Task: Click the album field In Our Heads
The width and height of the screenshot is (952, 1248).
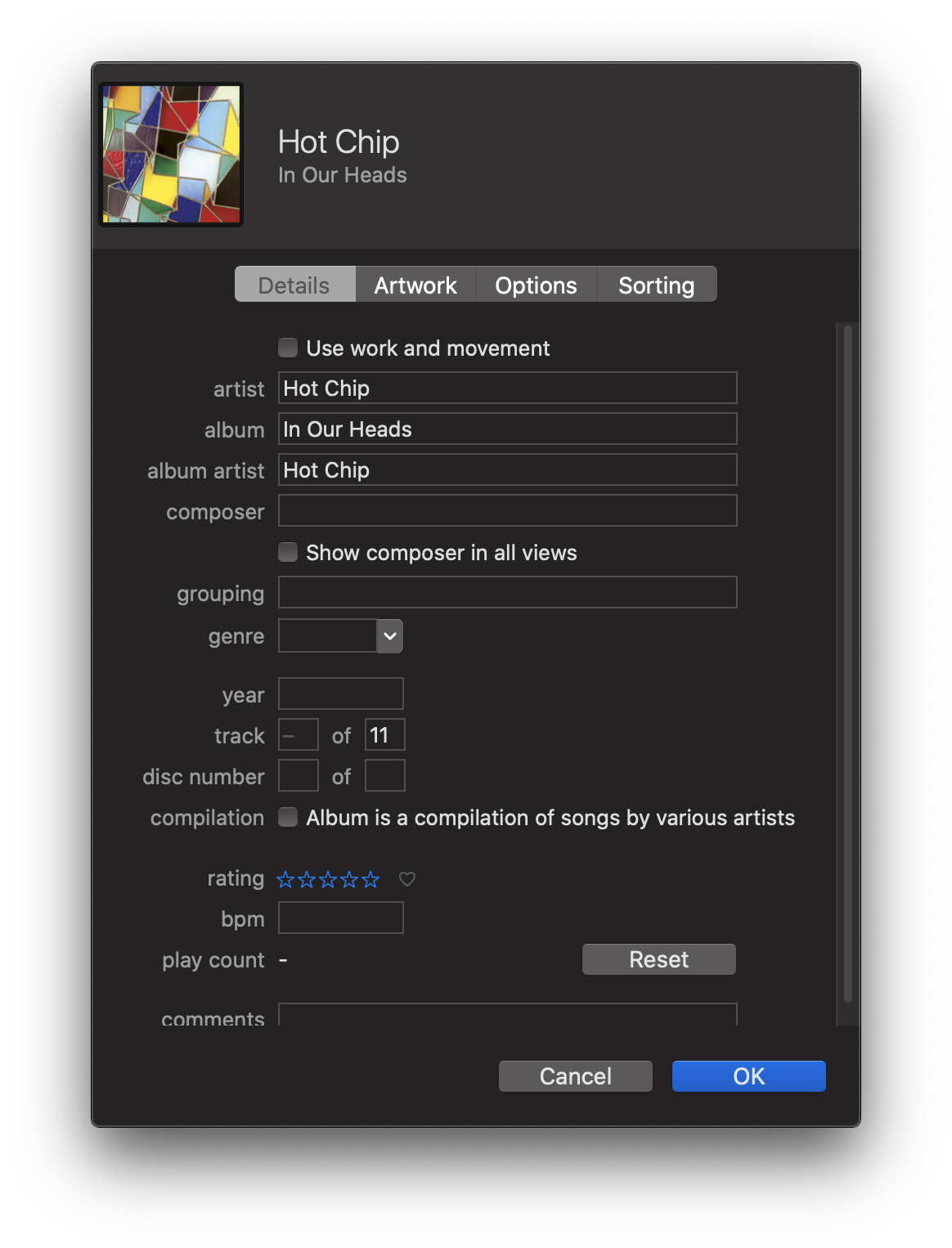Action: (x=508, y=429)
